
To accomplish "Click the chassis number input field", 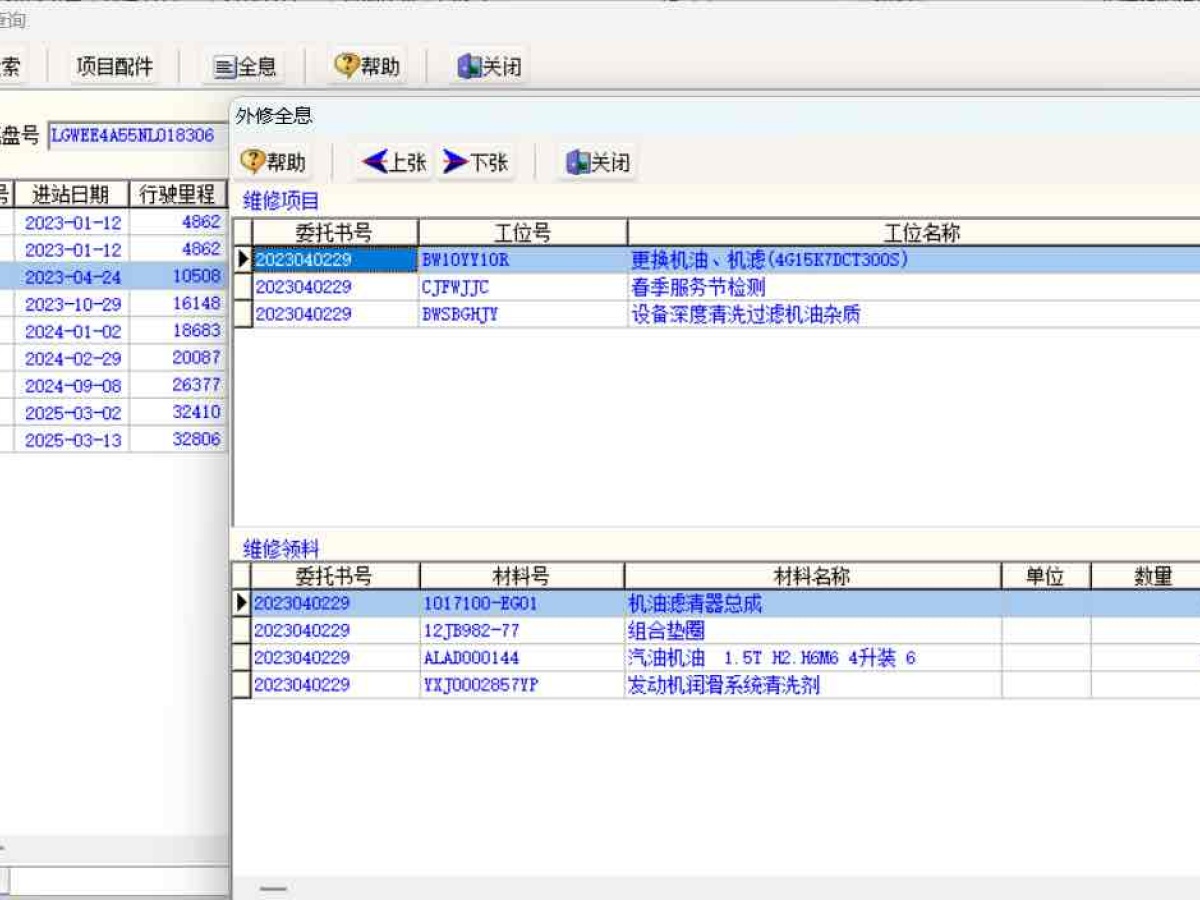I will (x=136, y=135).
